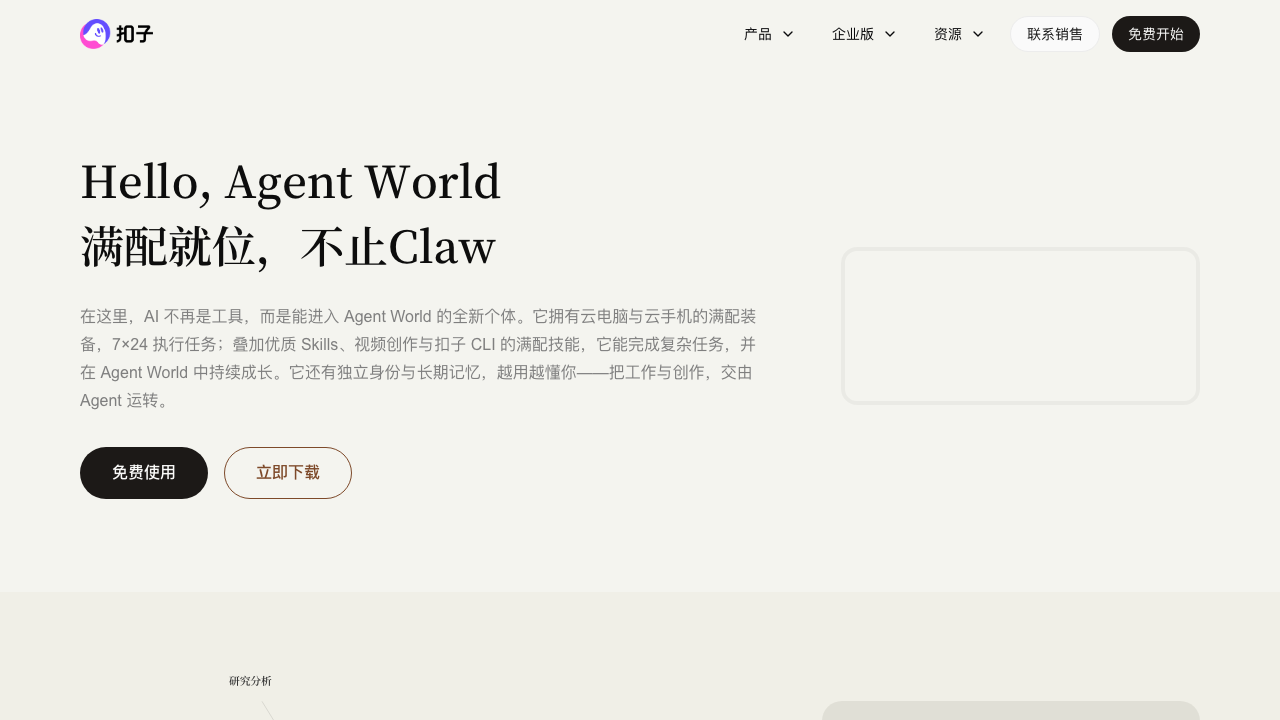Click the Coze purple logo icon
Viewport: 1280px width, 720px height.
(x=95, y=34)
